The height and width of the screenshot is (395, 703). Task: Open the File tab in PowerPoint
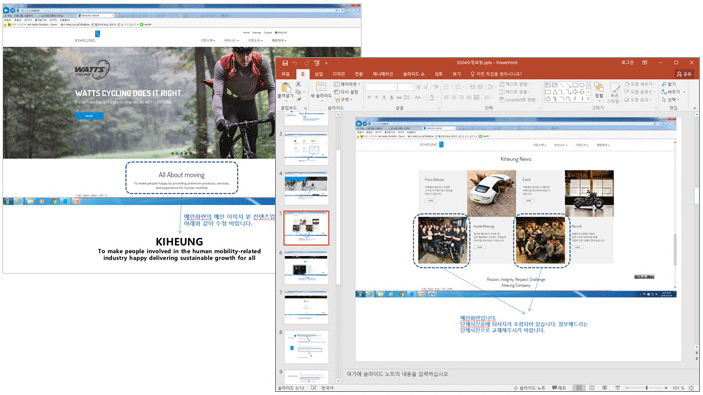(x=285, y=74)
